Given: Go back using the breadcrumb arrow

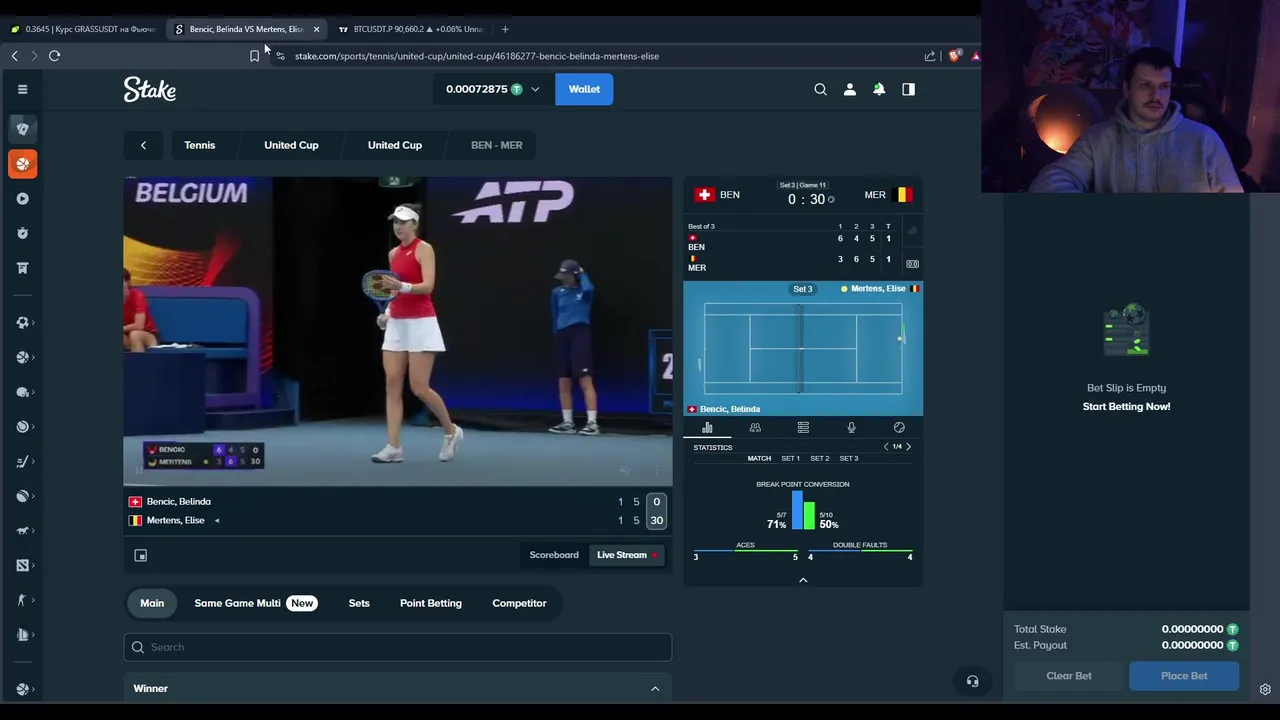Looking at the screenshot, I should pos(143,145).
